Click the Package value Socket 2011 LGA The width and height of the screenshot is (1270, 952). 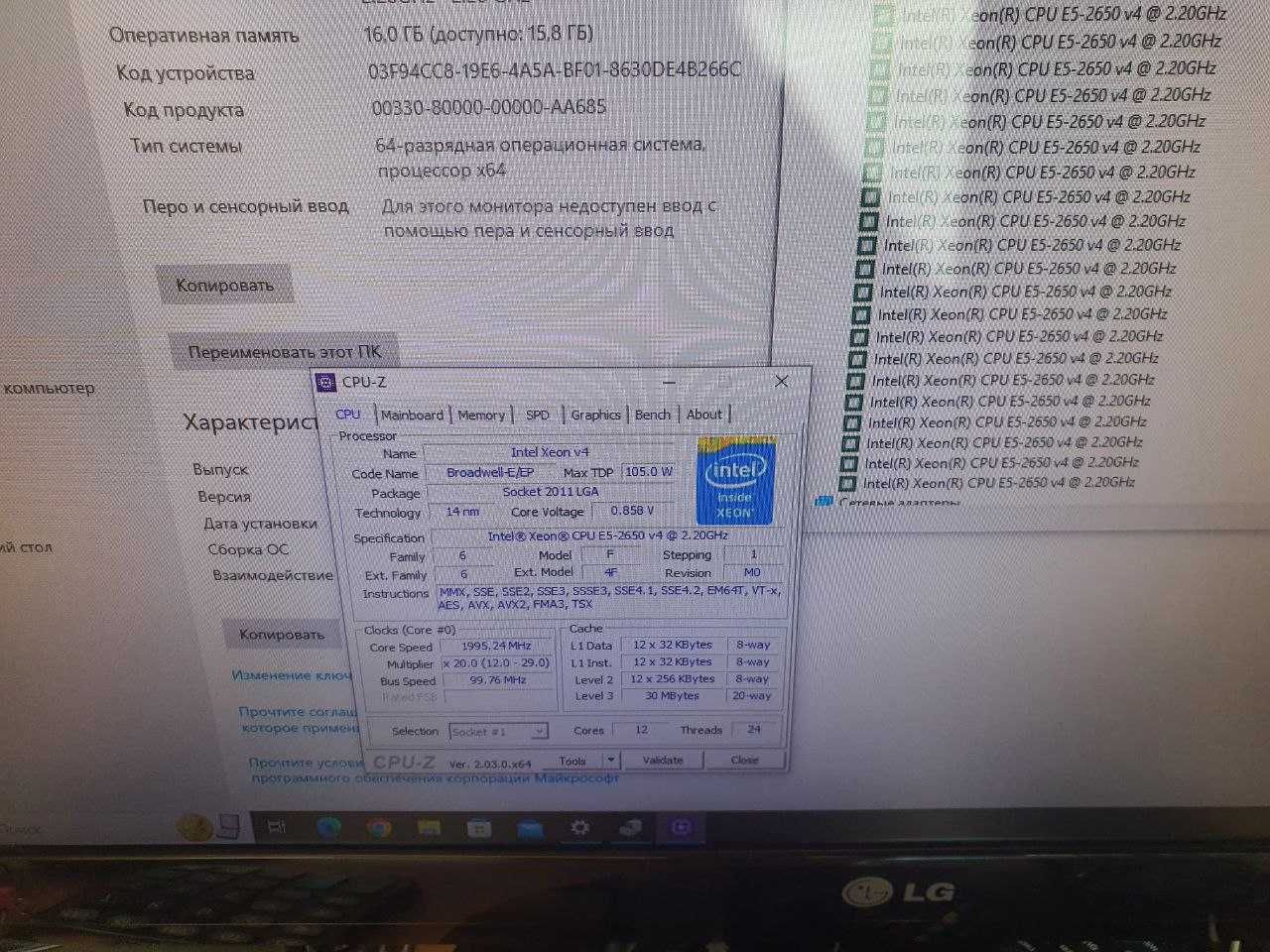[x=552, y=492]
